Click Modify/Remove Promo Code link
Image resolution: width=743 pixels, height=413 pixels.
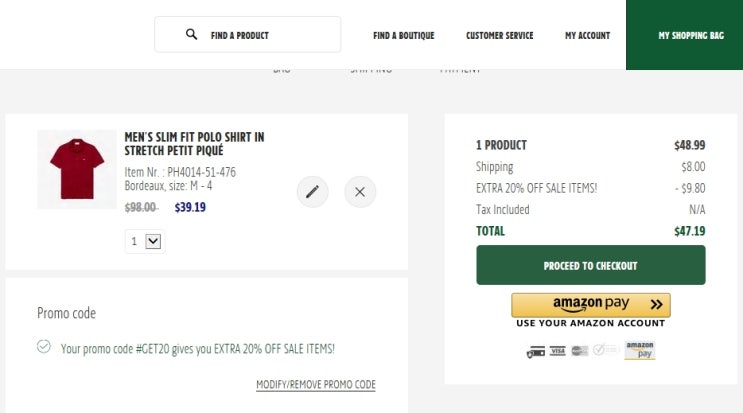[x=315, y=385]
